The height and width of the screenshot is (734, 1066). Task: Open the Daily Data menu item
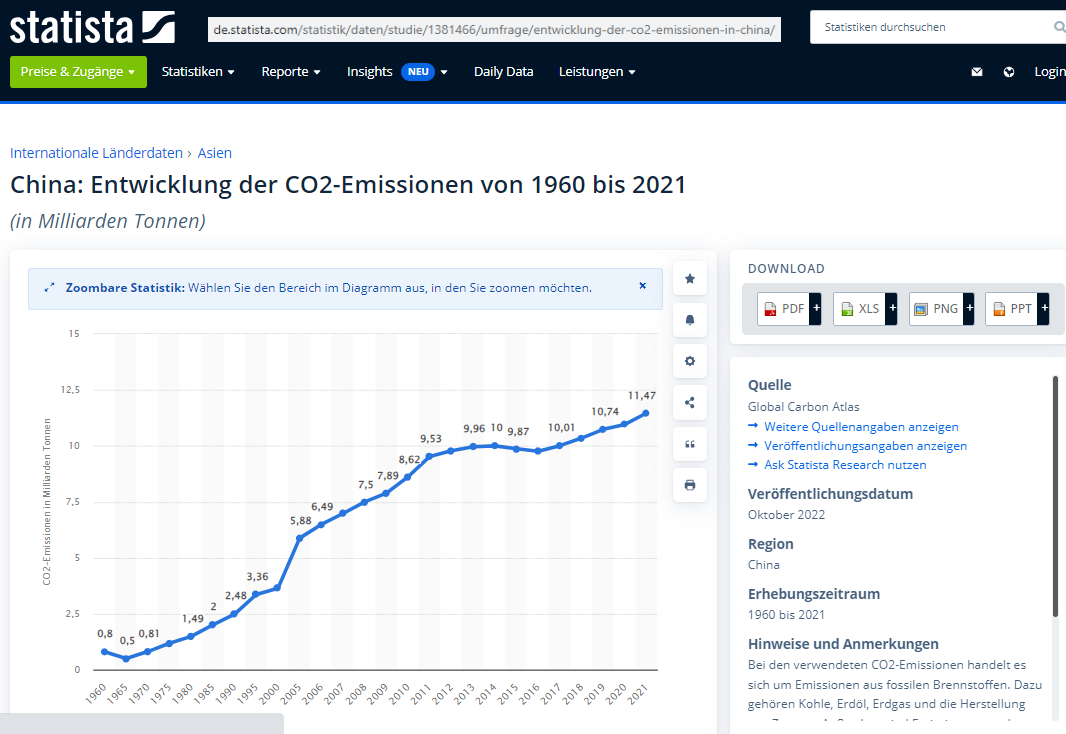coord(503,72)
